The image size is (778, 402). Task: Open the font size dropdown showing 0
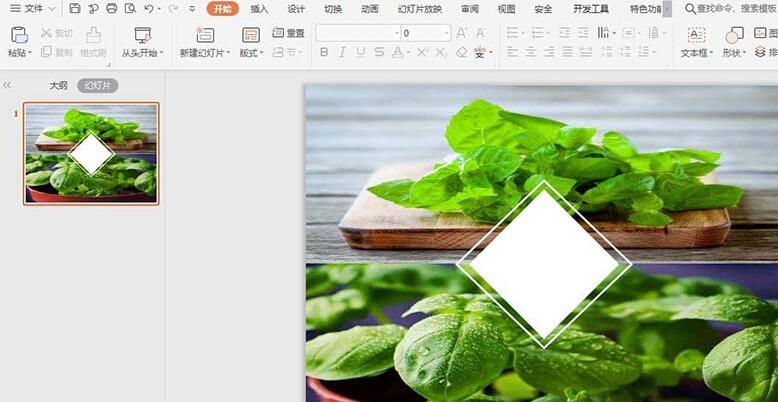point(447,33)
